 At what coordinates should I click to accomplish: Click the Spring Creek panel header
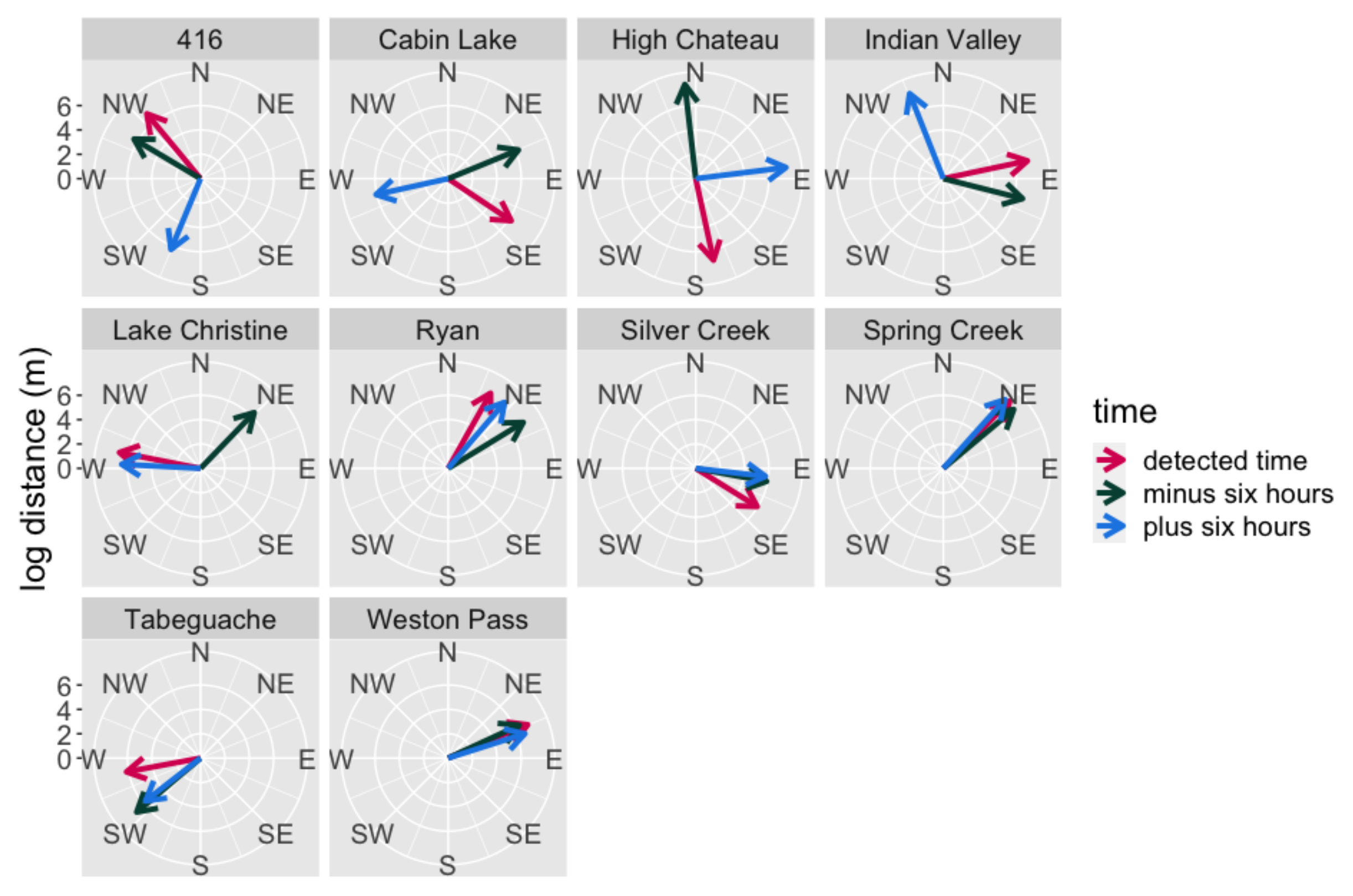coord(943,330)
